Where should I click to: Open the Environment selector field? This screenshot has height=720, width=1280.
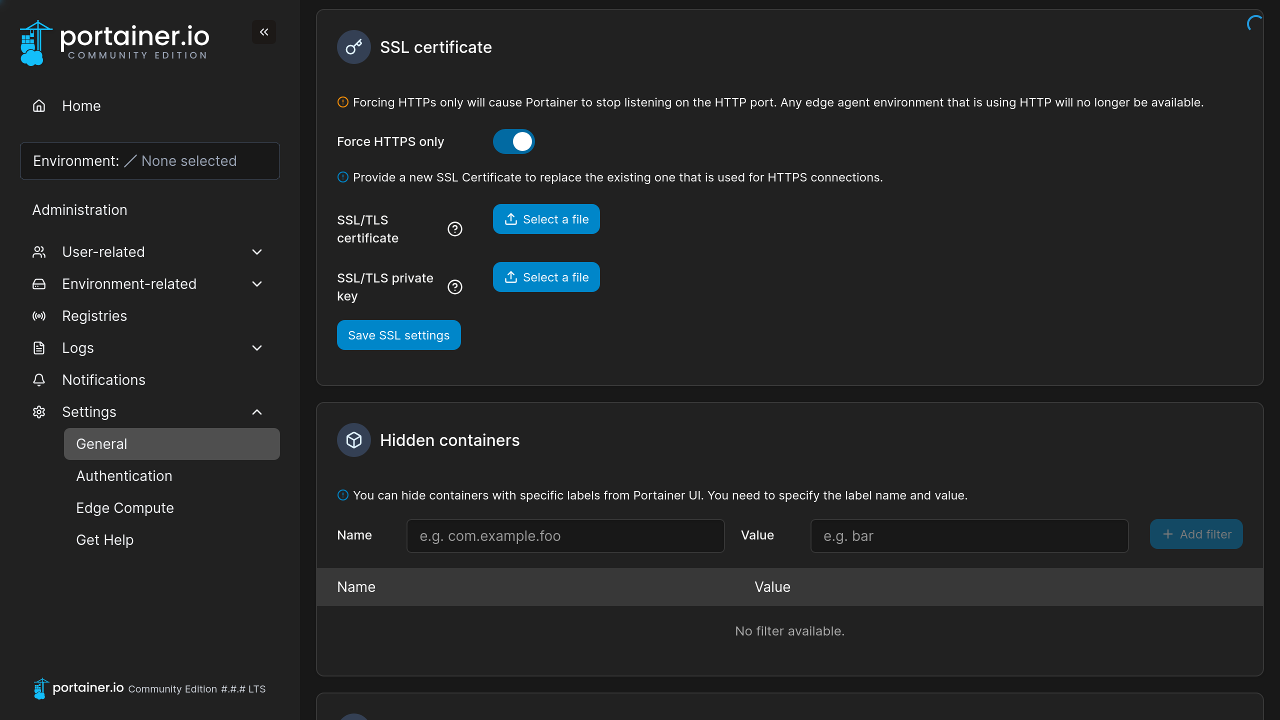[149, 160]
